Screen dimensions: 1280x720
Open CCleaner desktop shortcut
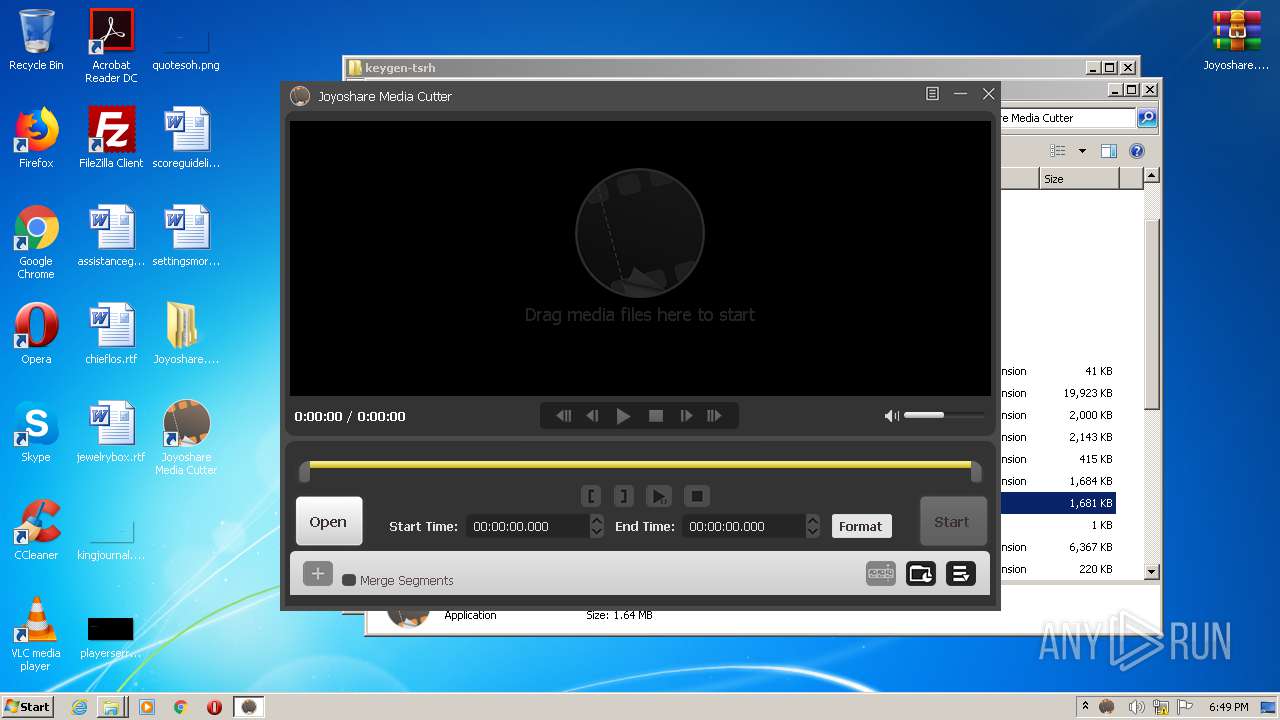click(x=36, y=530)
